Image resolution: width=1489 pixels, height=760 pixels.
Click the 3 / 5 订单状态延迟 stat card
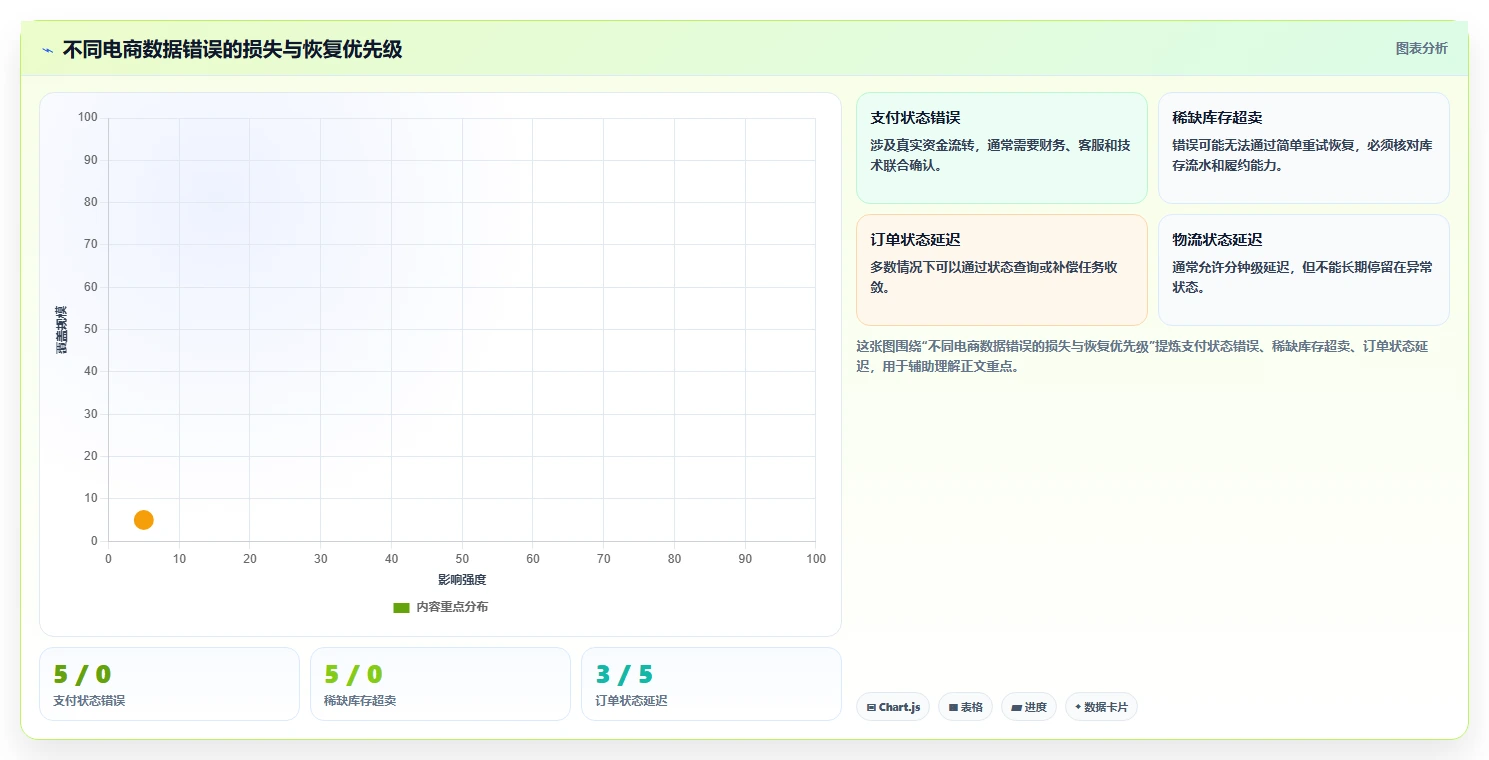tap(711, 684)
